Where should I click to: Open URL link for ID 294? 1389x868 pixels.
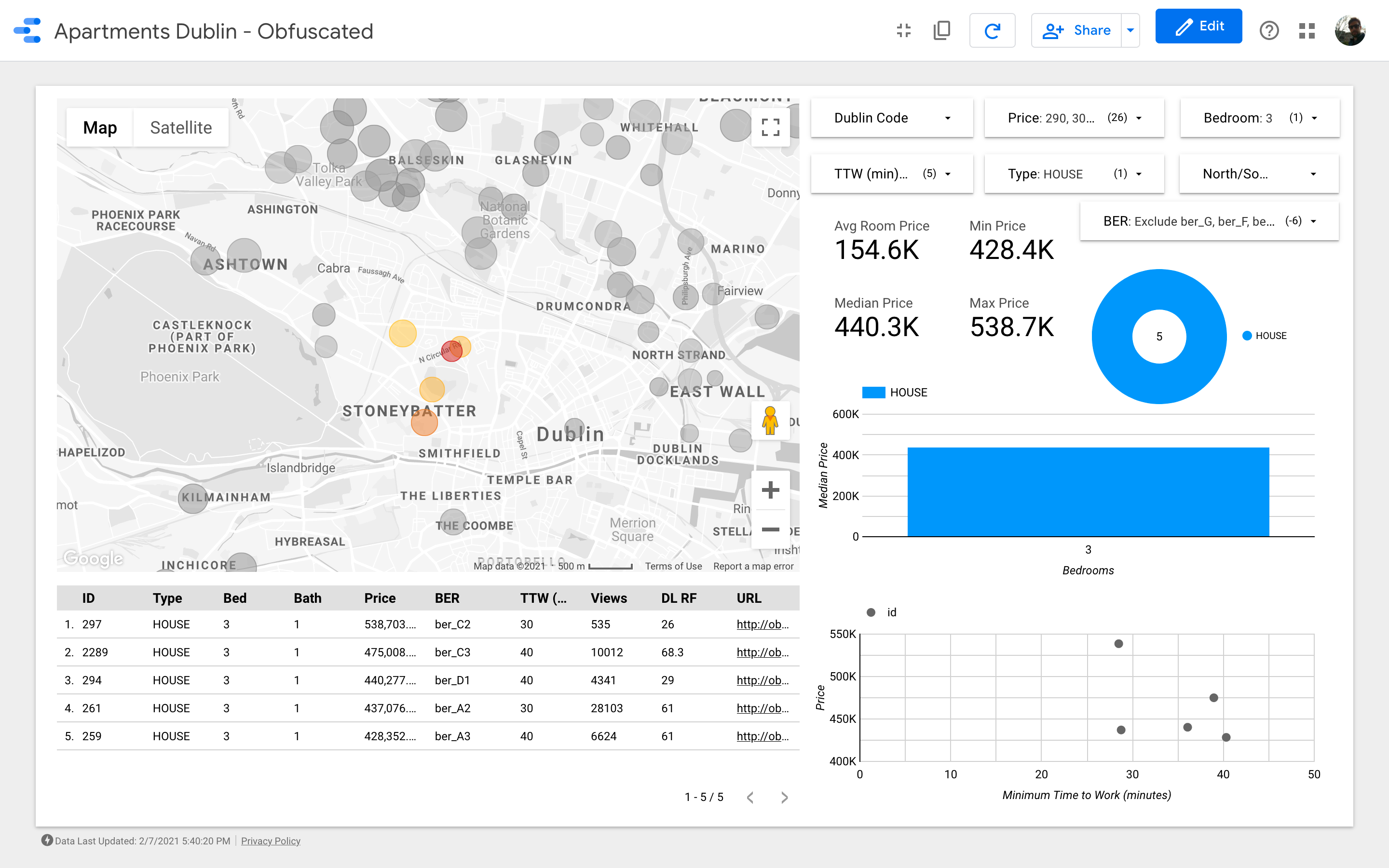click(763, 680)
